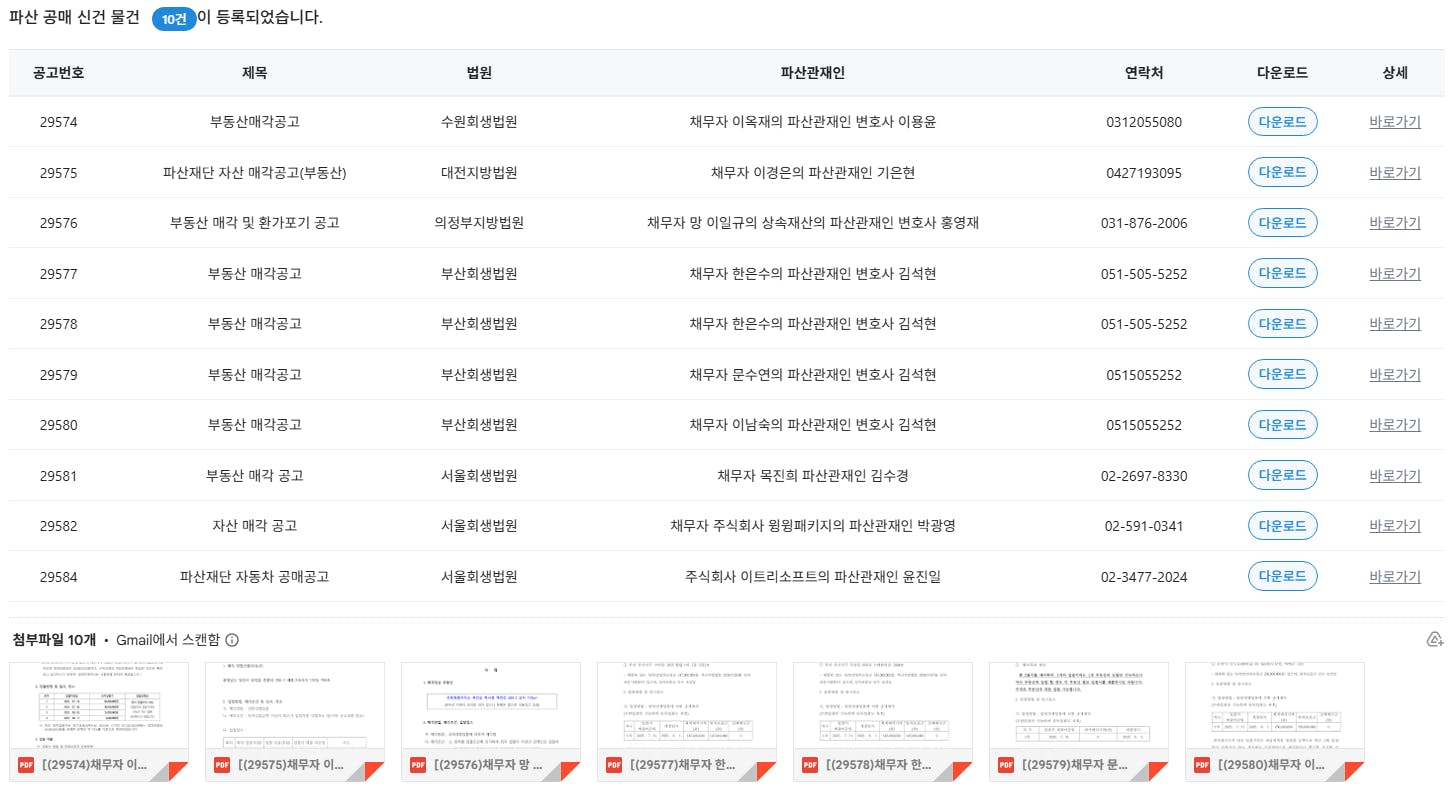The image size is (1452, 792).
Task: Save all attachments to Drive icon
Action: 1434,640
